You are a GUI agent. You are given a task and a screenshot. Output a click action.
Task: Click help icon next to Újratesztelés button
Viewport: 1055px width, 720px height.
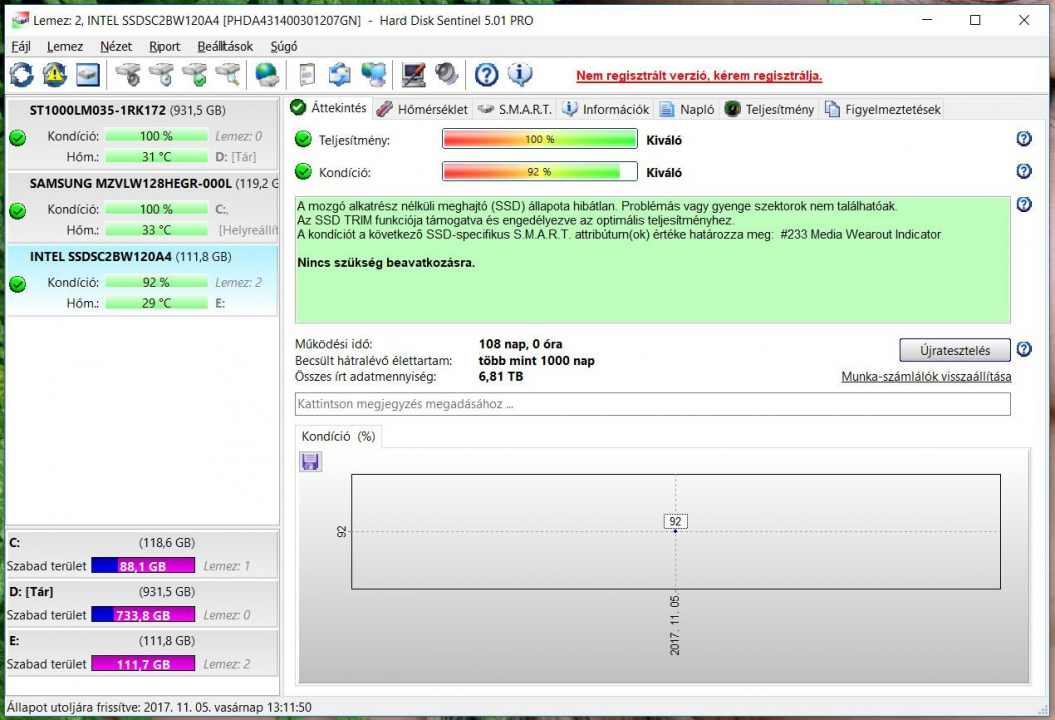pyautogui.click(x=1023, y=349)
